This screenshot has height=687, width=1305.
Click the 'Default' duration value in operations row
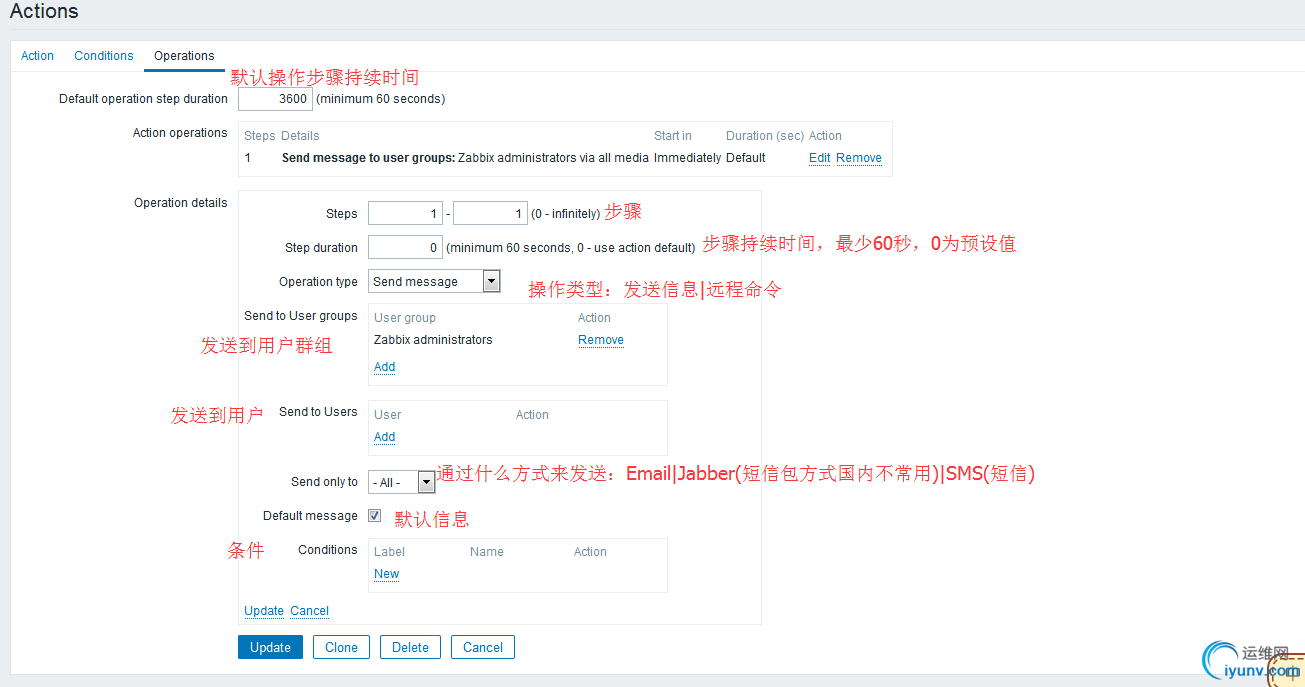click(x=746, y=158)
